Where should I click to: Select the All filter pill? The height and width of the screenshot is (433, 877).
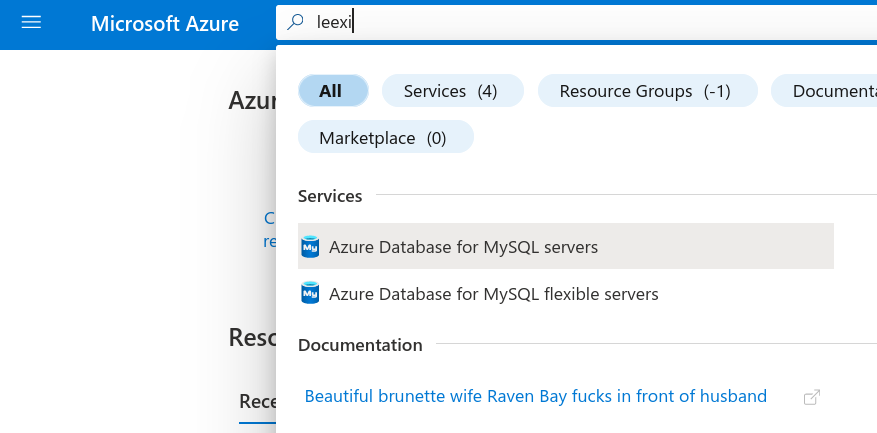point(333,91)
